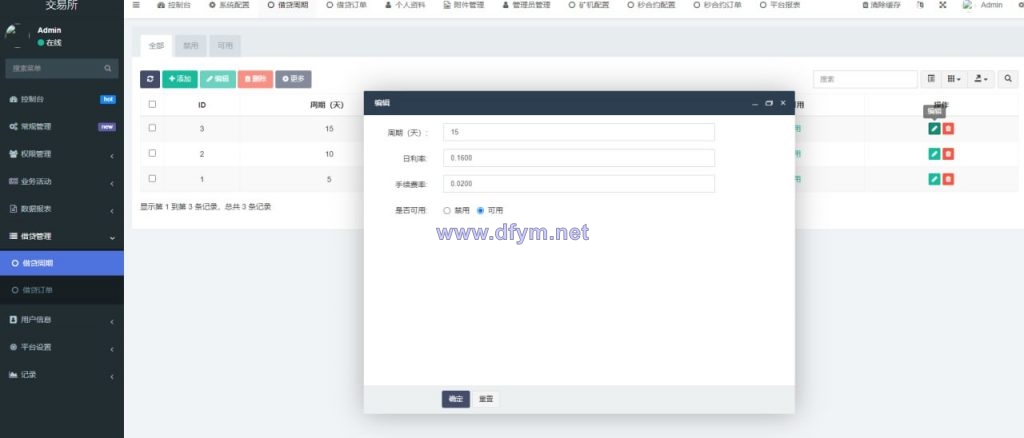Open the 系统配置 top tab
1024x438 pixels.
coord(229,5)
